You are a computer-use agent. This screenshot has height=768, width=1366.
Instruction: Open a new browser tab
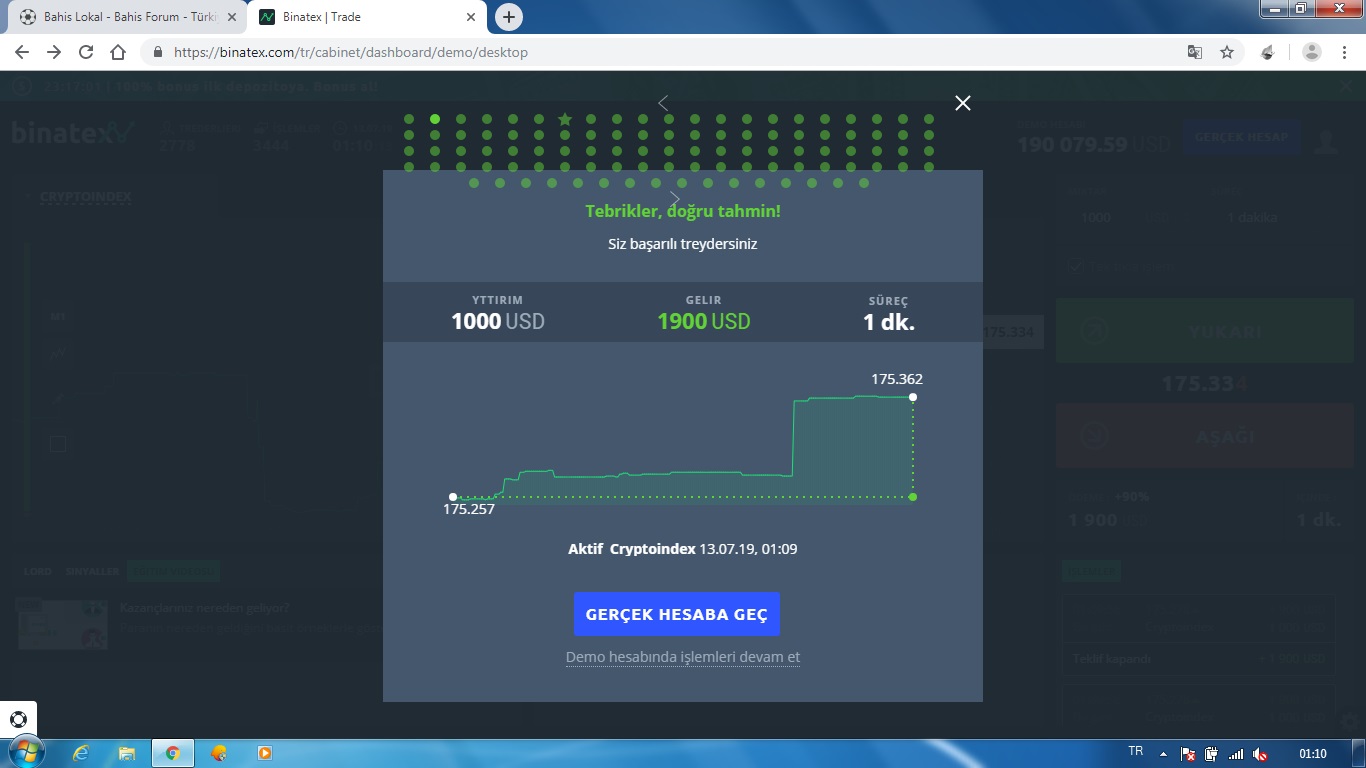click(509, 17)
